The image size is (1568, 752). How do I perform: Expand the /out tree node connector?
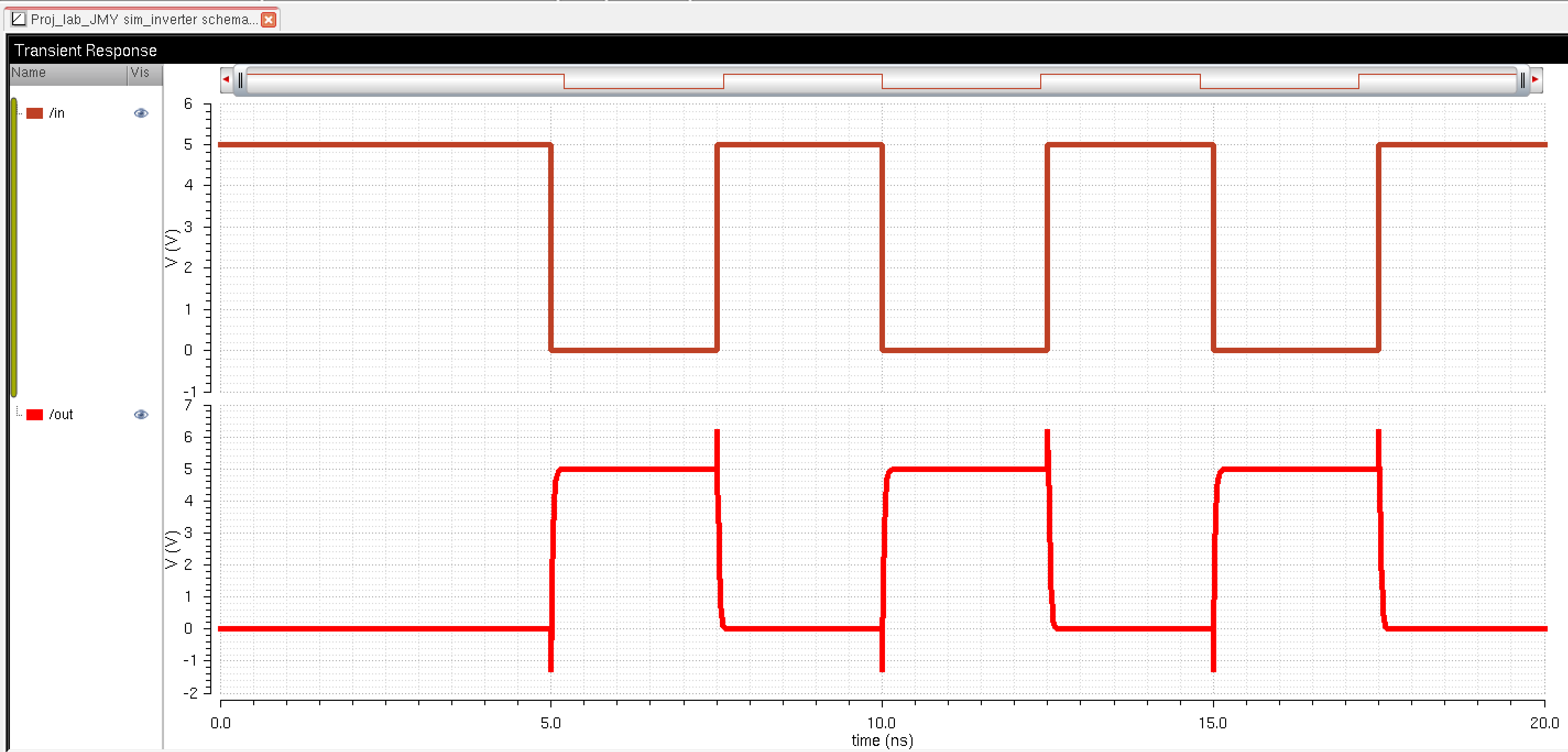(x=19, y=413)
